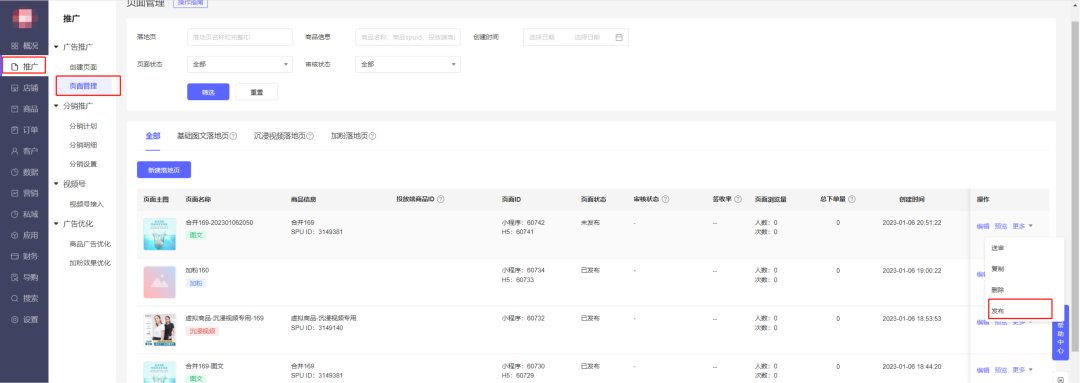Screen dimensions: 1080x383
Task: Click help icon beside 基础图文落地页 tab
Action: pyautogui.click(x=233, y=136)
